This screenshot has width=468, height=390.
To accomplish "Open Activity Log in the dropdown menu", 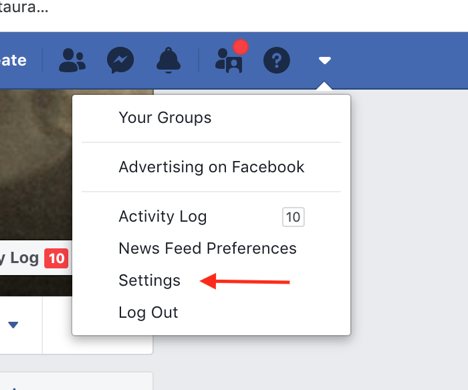I will tap(163, 217).
